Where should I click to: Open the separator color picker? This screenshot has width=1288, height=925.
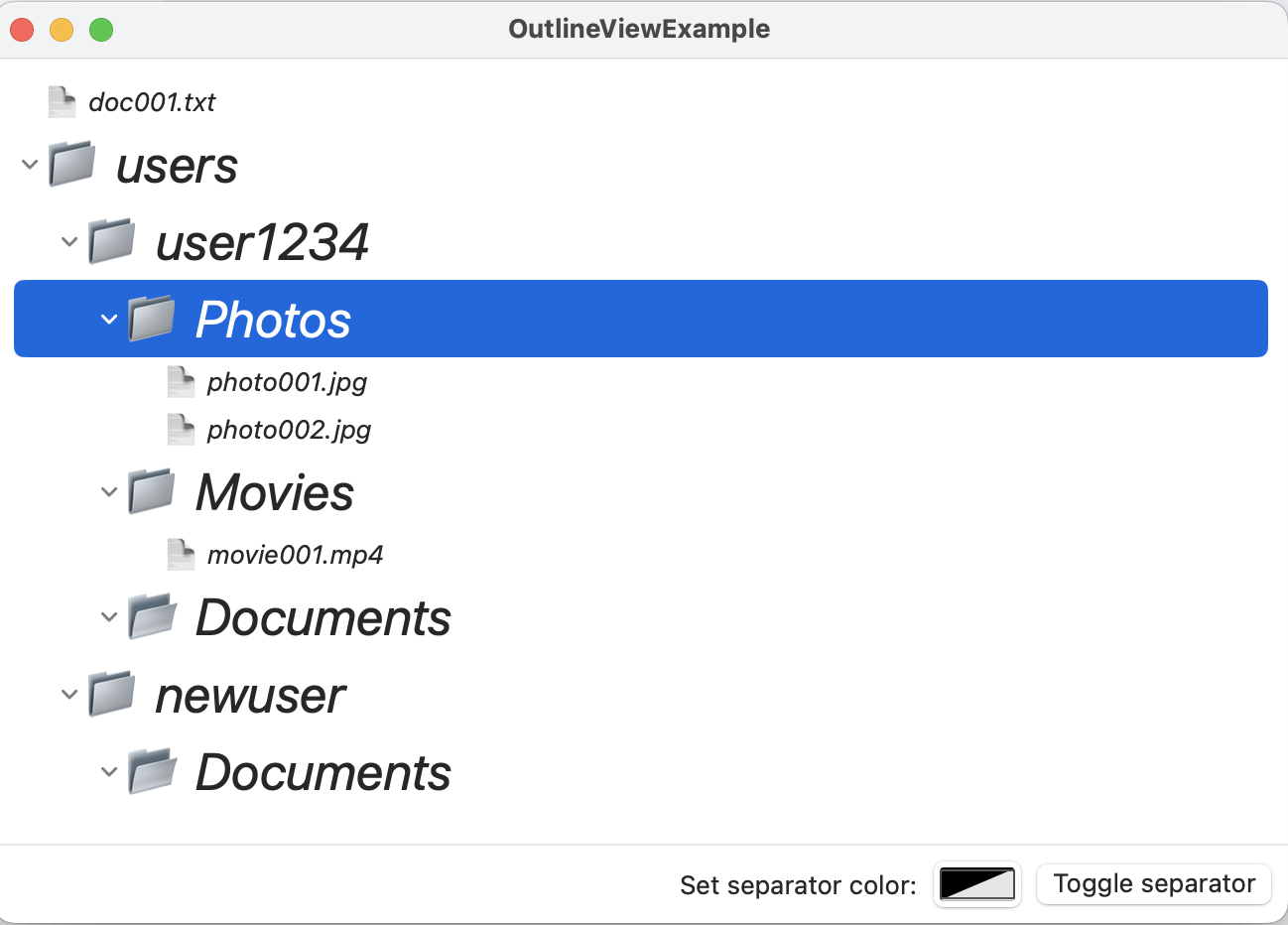pos(976,883)
